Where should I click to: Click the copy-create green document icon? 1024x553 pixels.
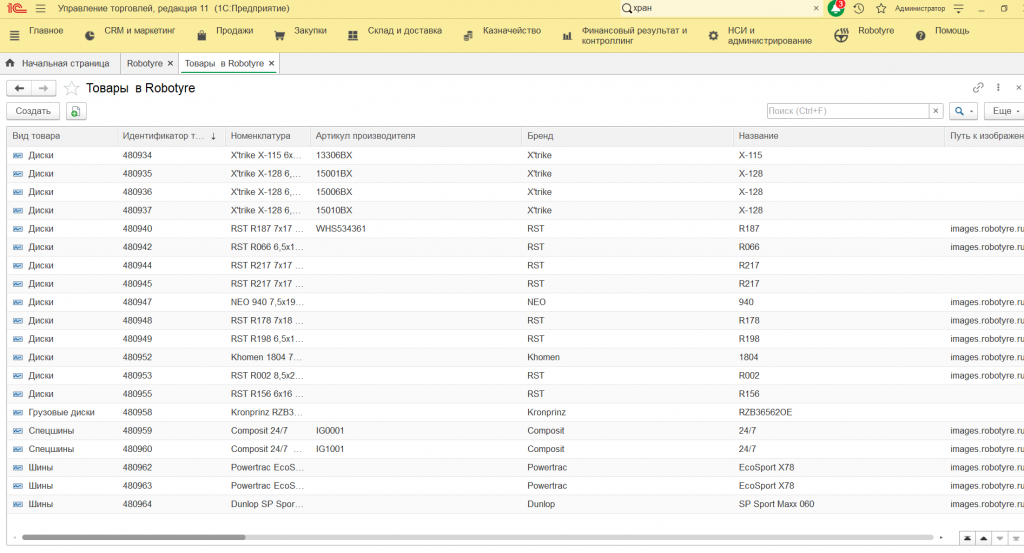tap(76, 111)
